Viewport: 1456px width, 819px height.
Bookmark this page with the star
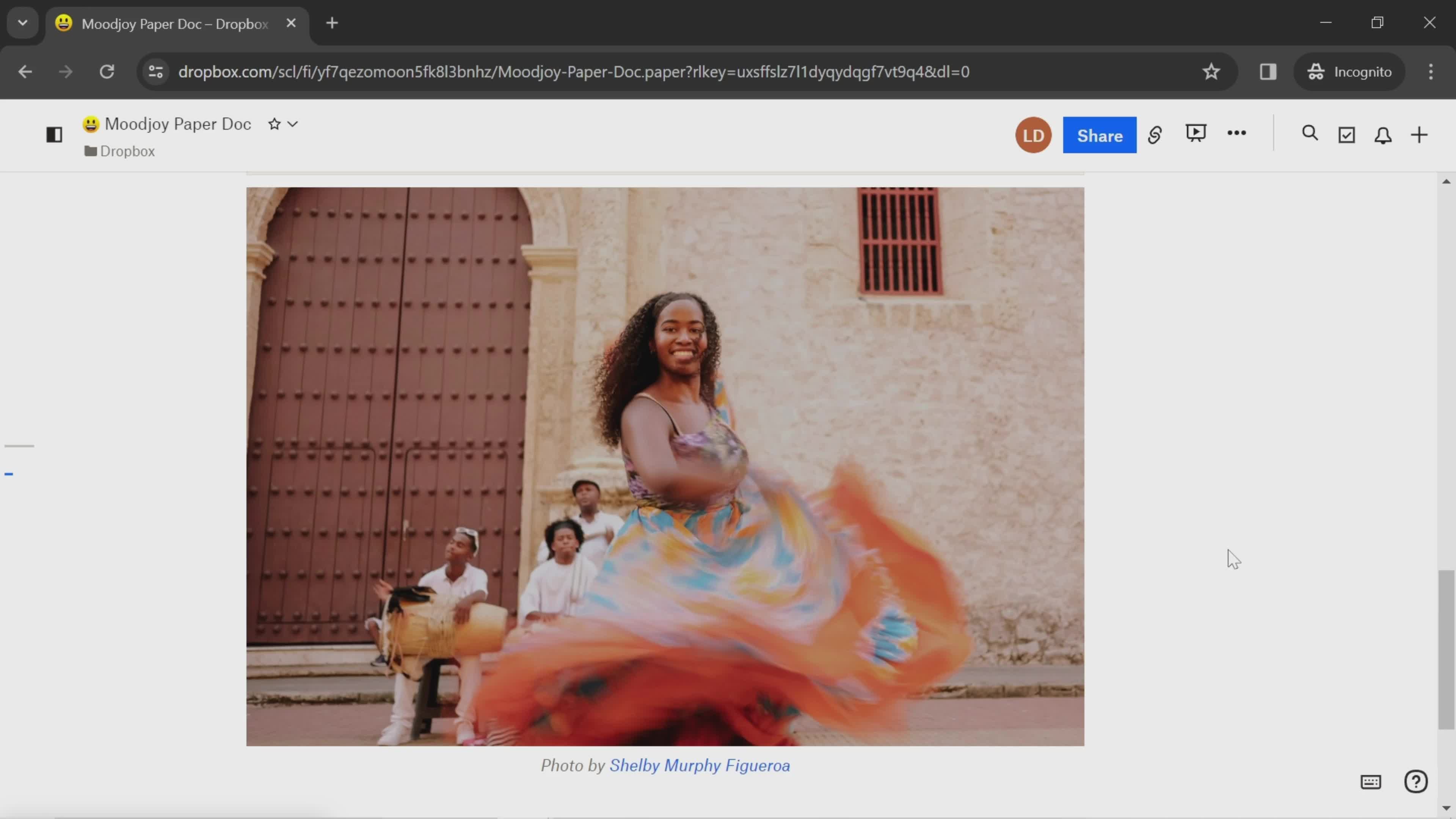point(1211,72)
